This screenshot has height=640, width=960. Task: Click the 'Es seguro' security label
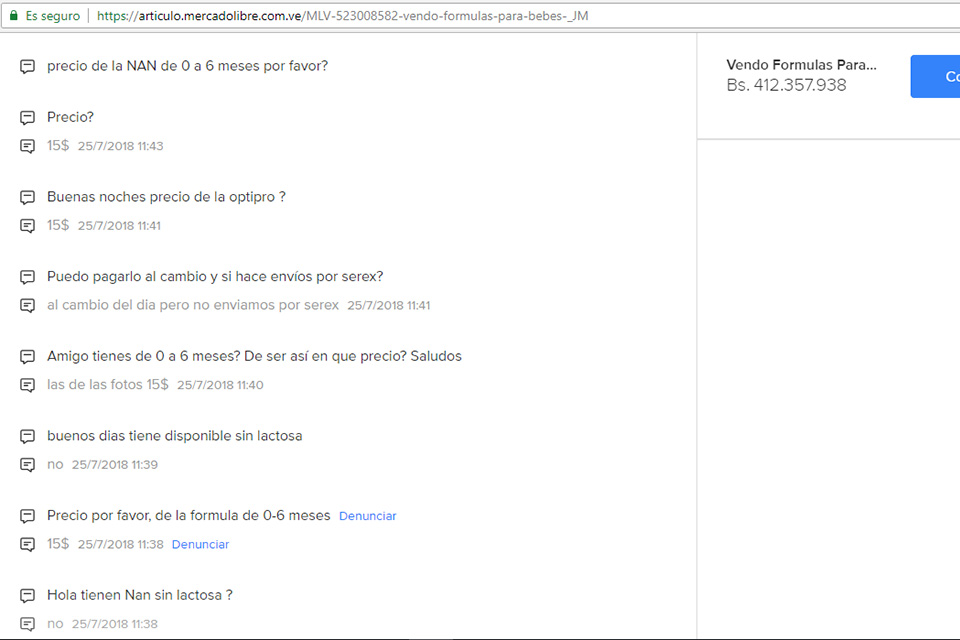(x=52, y=16)
